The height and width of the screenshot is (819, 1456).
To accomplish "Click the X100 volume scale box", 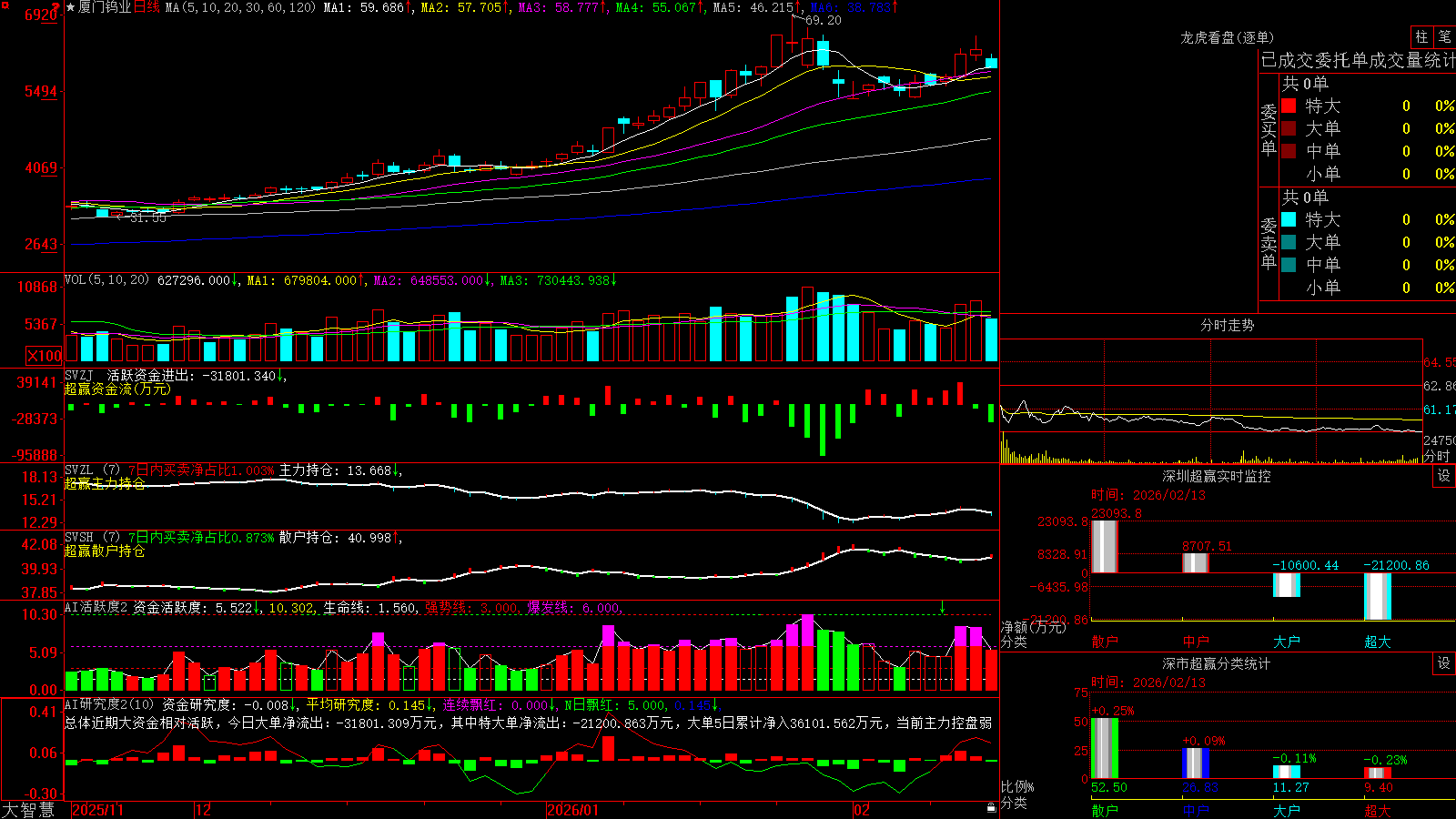I will [44, 356].
